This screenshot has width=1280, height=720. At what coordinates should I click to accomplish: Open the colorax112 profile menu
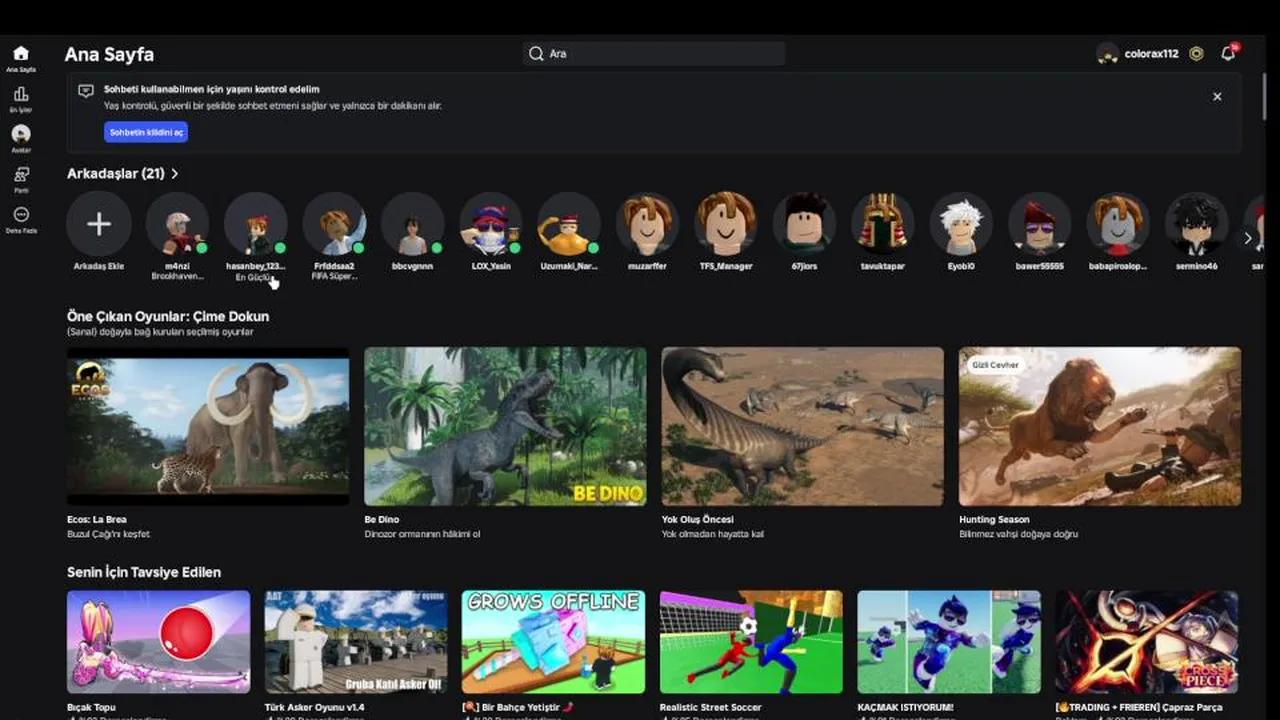pyautogui.click(x=1138, y=54)
